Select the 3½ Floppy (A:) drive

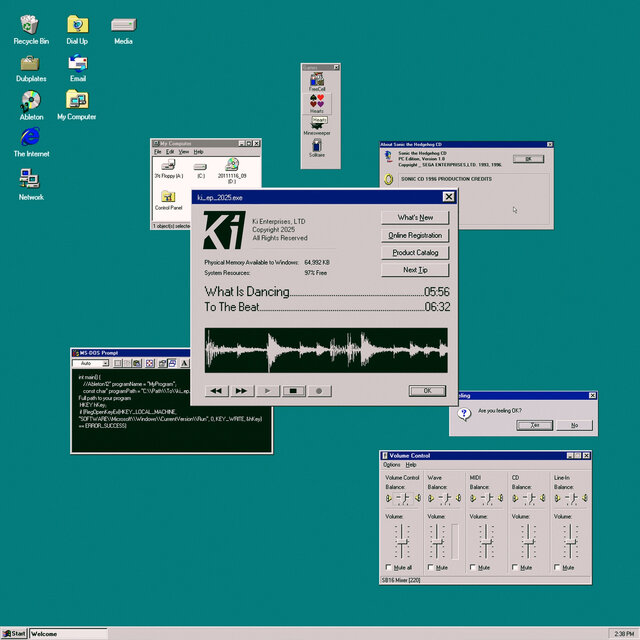[x=169, y=169]
